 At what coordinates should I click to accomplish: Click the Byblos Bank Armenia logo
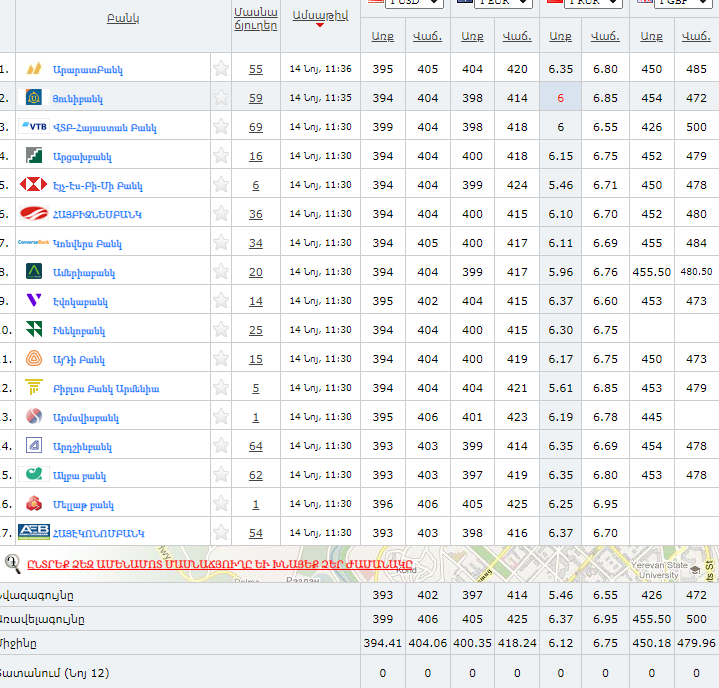pos(34,387)
